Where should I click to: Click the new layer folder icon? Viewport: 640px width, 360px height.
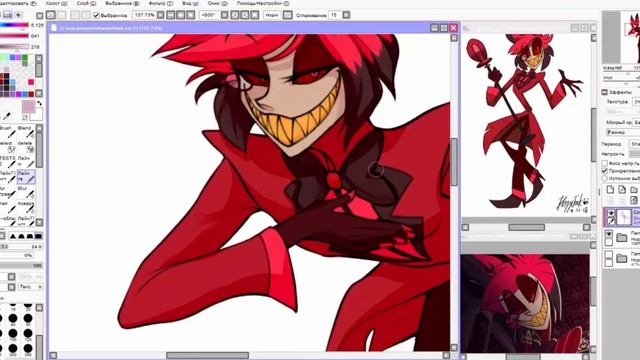click(634, 190)
